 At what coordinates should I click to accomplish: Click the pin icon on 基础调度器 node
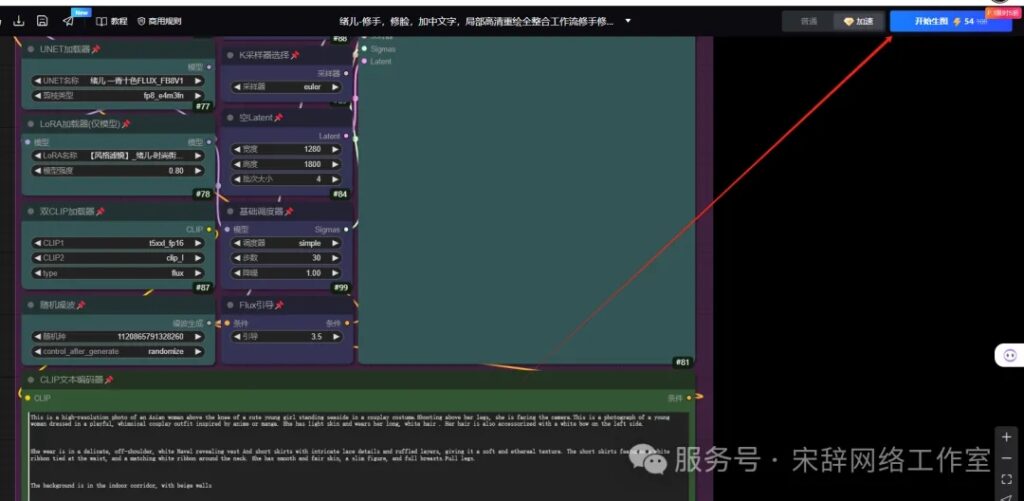[x=289, y=212]
